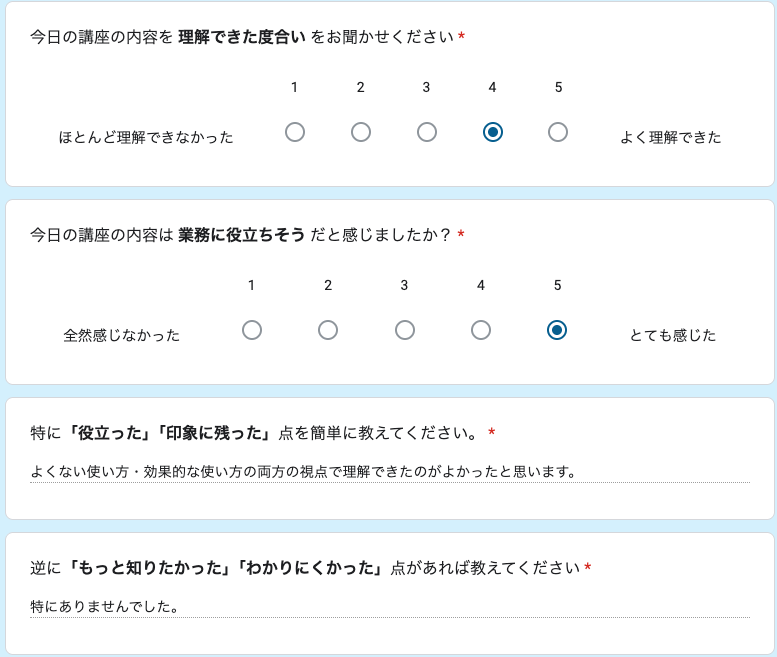
Task: Select rating 1 for 業務に役立ちそう
Action: pyautogui.click(x=252, y=330)
